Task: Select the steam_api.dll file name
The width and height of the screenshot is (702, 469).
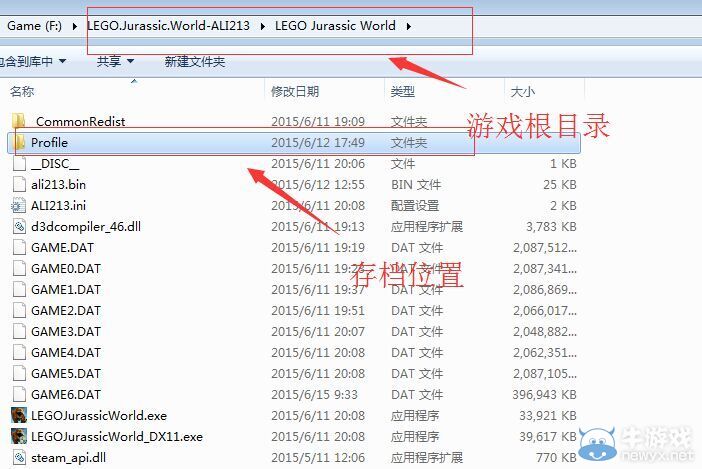Action: coord(68,457)
